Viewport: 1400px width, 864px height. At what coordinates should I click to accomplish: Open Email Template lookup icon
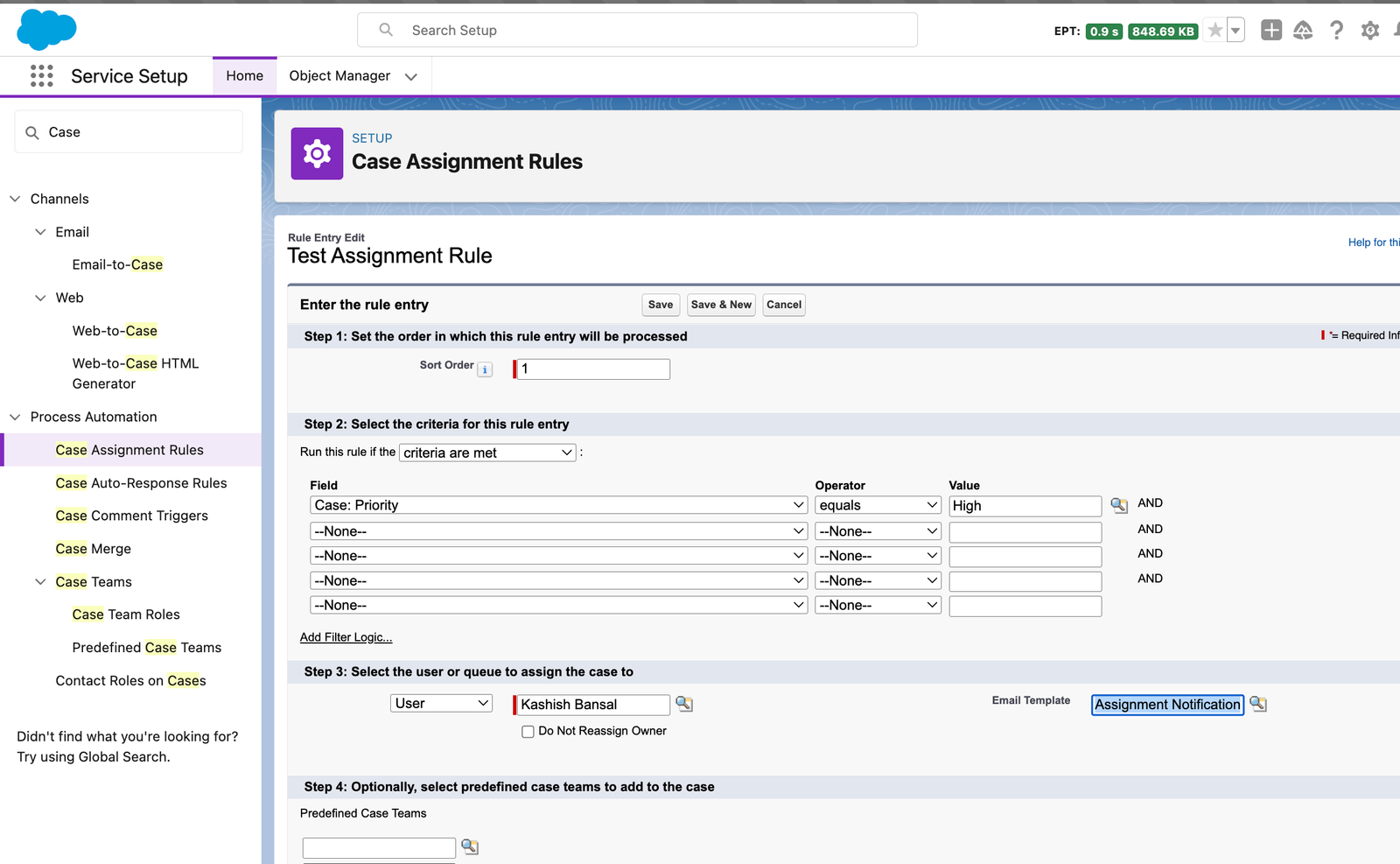pyautogui.click(x=1258, y=704)
